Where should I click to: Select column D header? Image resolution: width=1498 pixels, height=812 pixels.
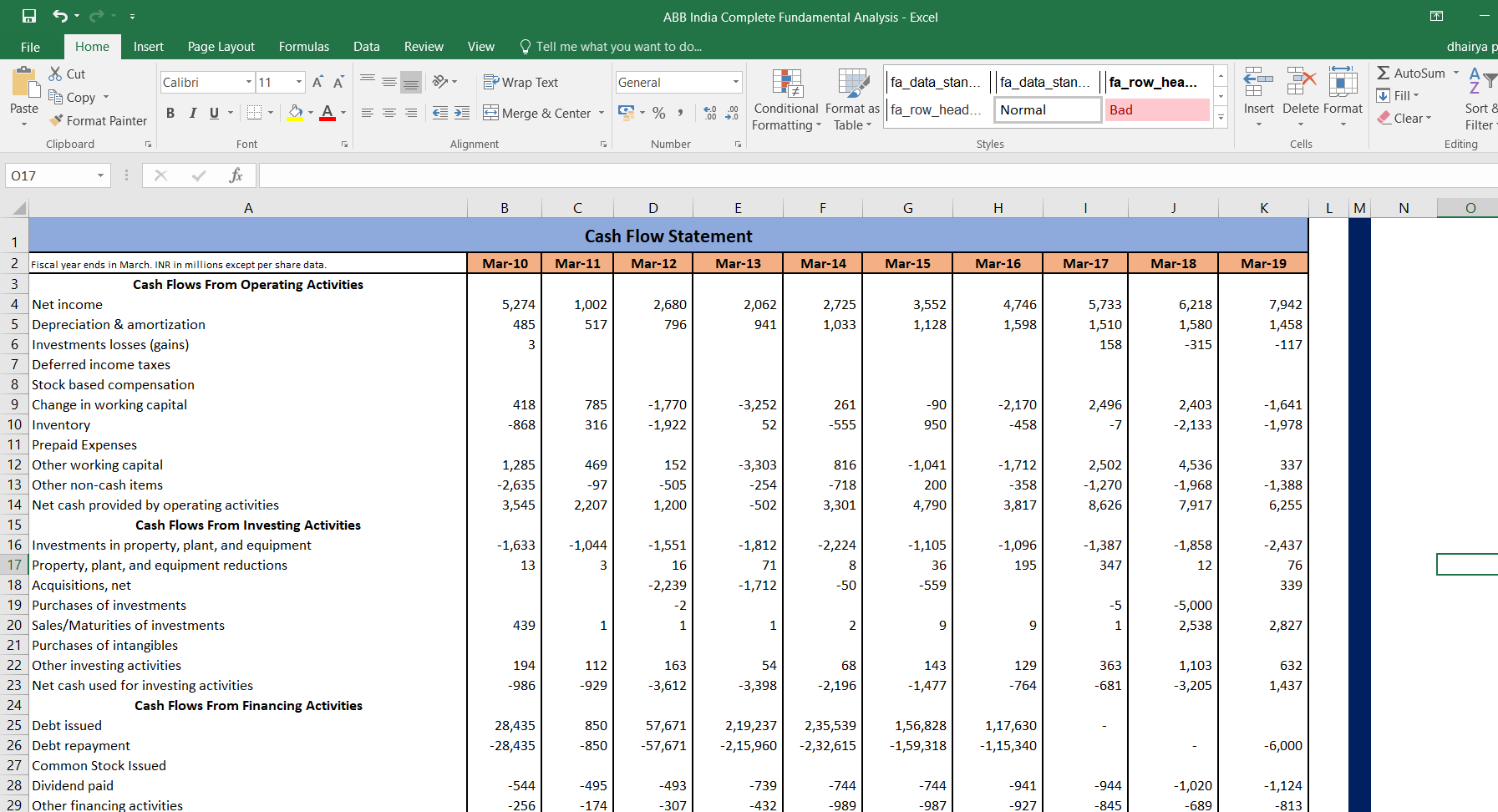653,208
